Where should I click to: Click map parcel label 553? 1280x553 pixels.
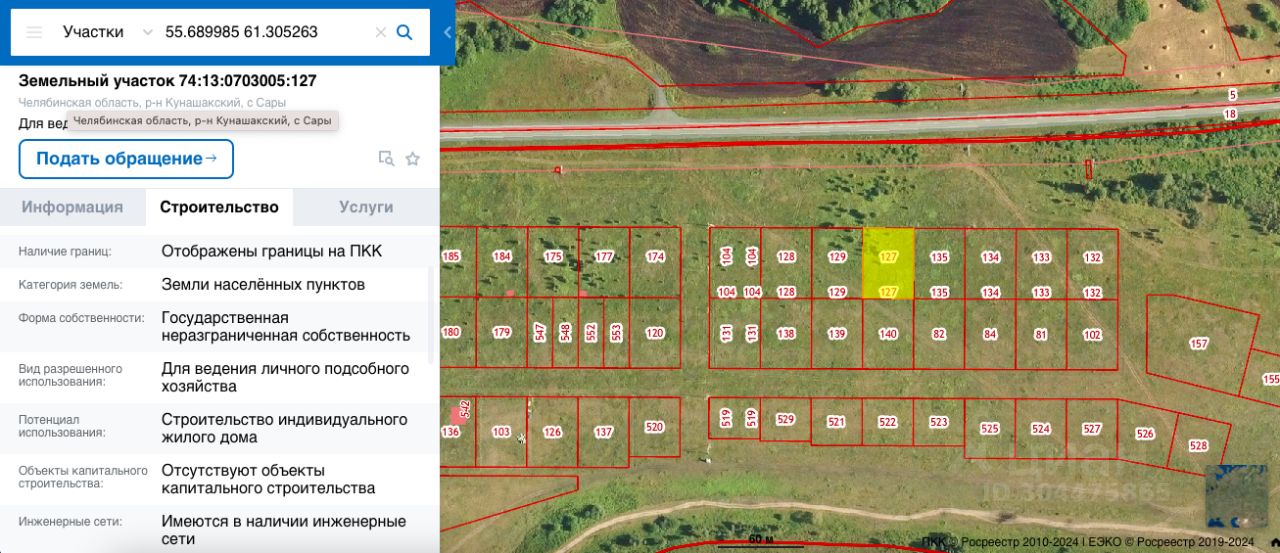(x=616, y=332)
